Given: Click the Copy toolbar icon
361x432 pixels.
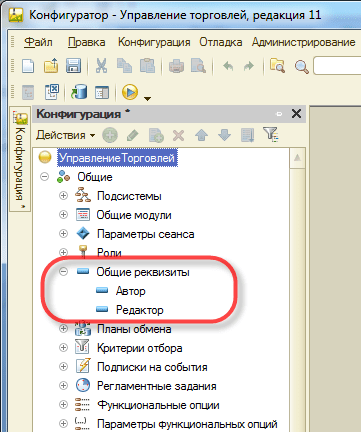Looking at the screenshot, I should pos(124,66).
